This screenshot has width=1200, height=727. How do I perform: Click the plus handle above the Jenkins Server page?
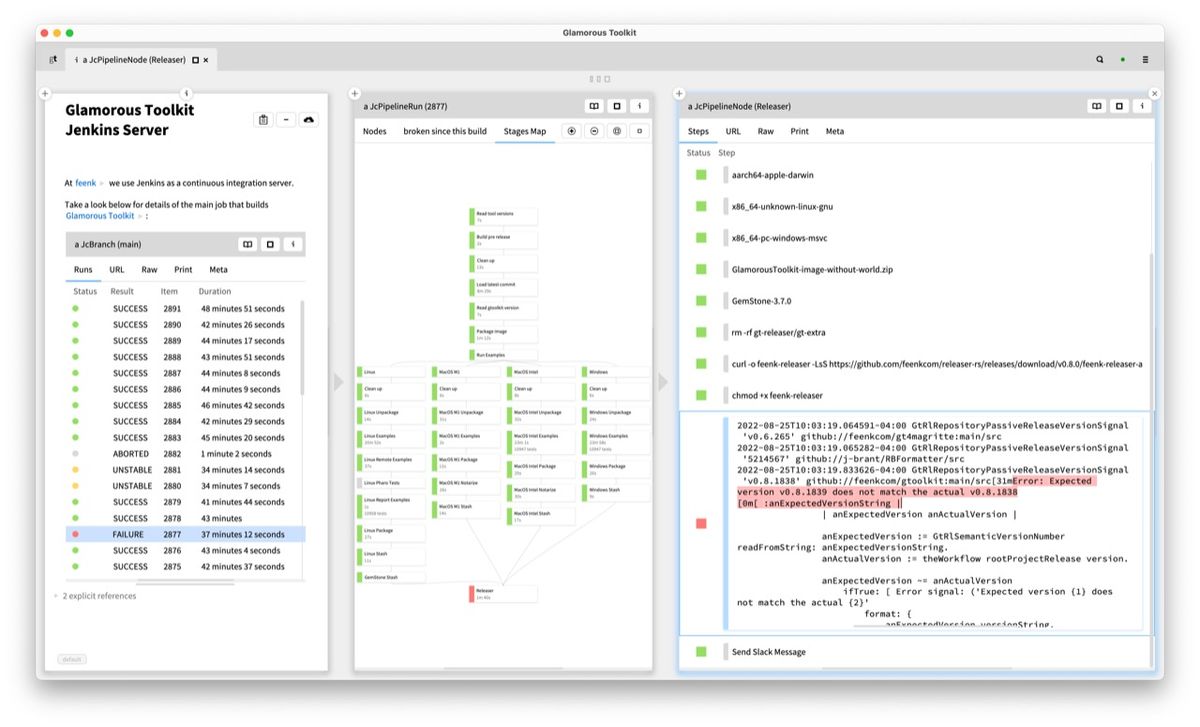coord(45,94)
